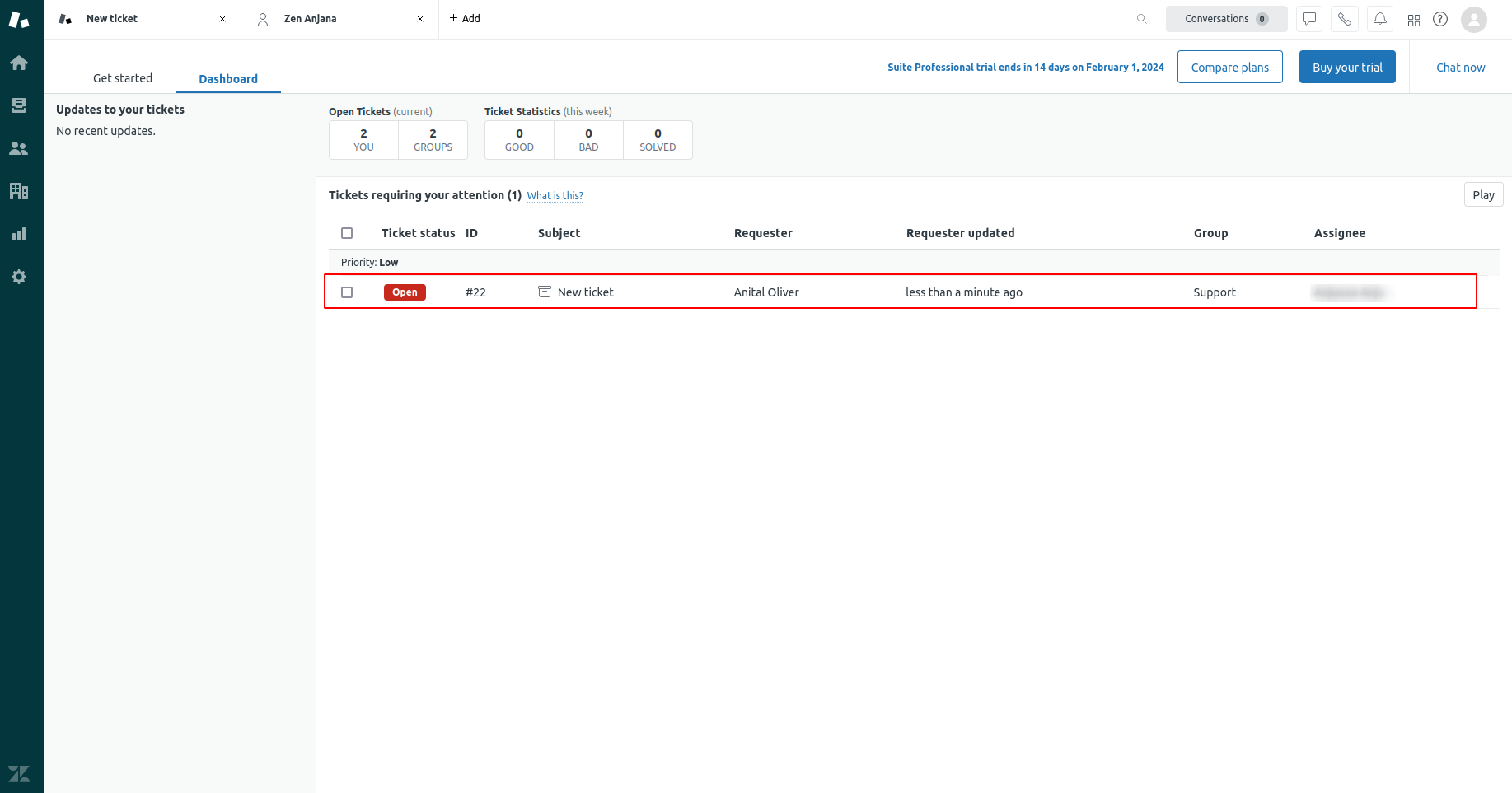This screenshot has height=793, width=1512.
Task: Open the user profile avatar menu
Action: [1473, 19]
